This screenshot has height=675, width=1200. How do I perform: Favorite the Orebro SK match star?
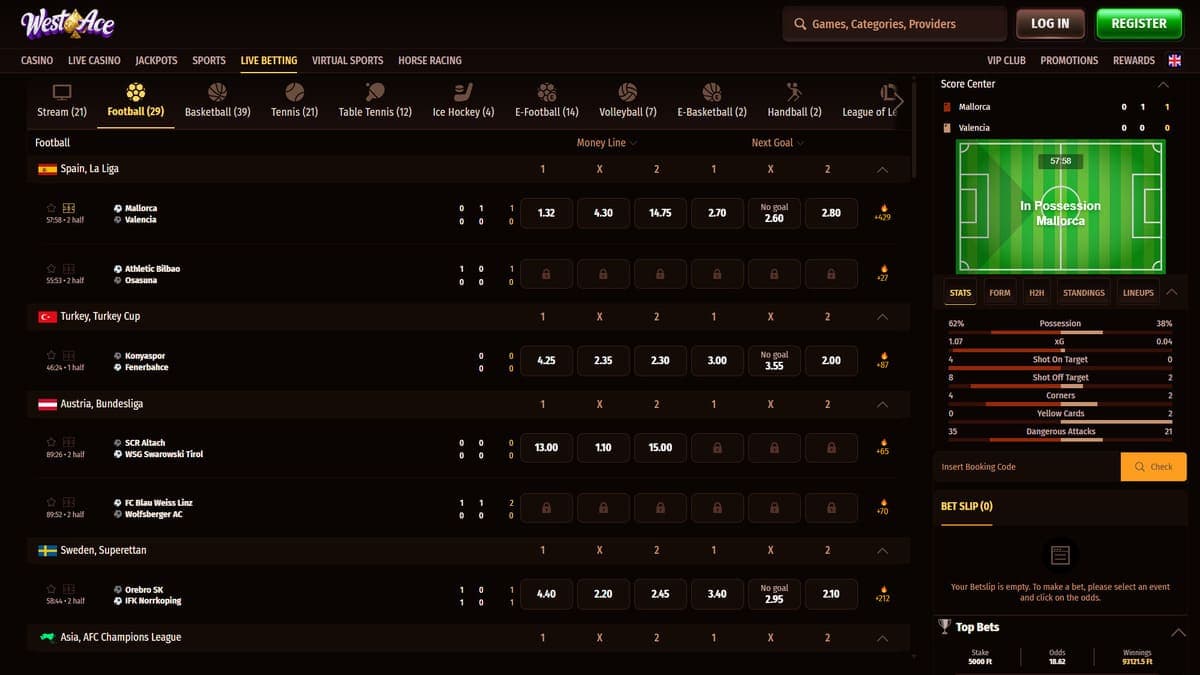click(52, 589)
